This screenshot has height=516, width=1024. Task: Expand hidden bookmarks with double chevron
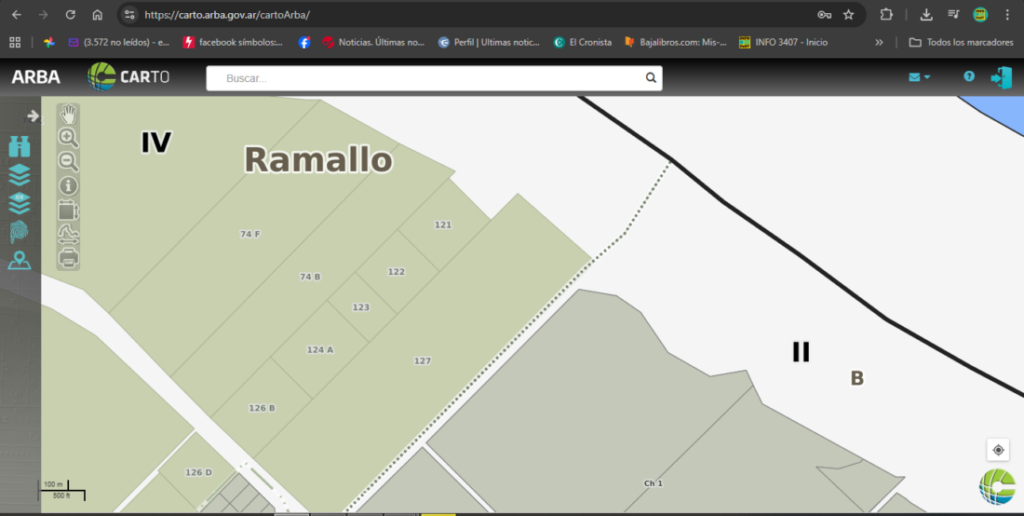pos(879,42)
